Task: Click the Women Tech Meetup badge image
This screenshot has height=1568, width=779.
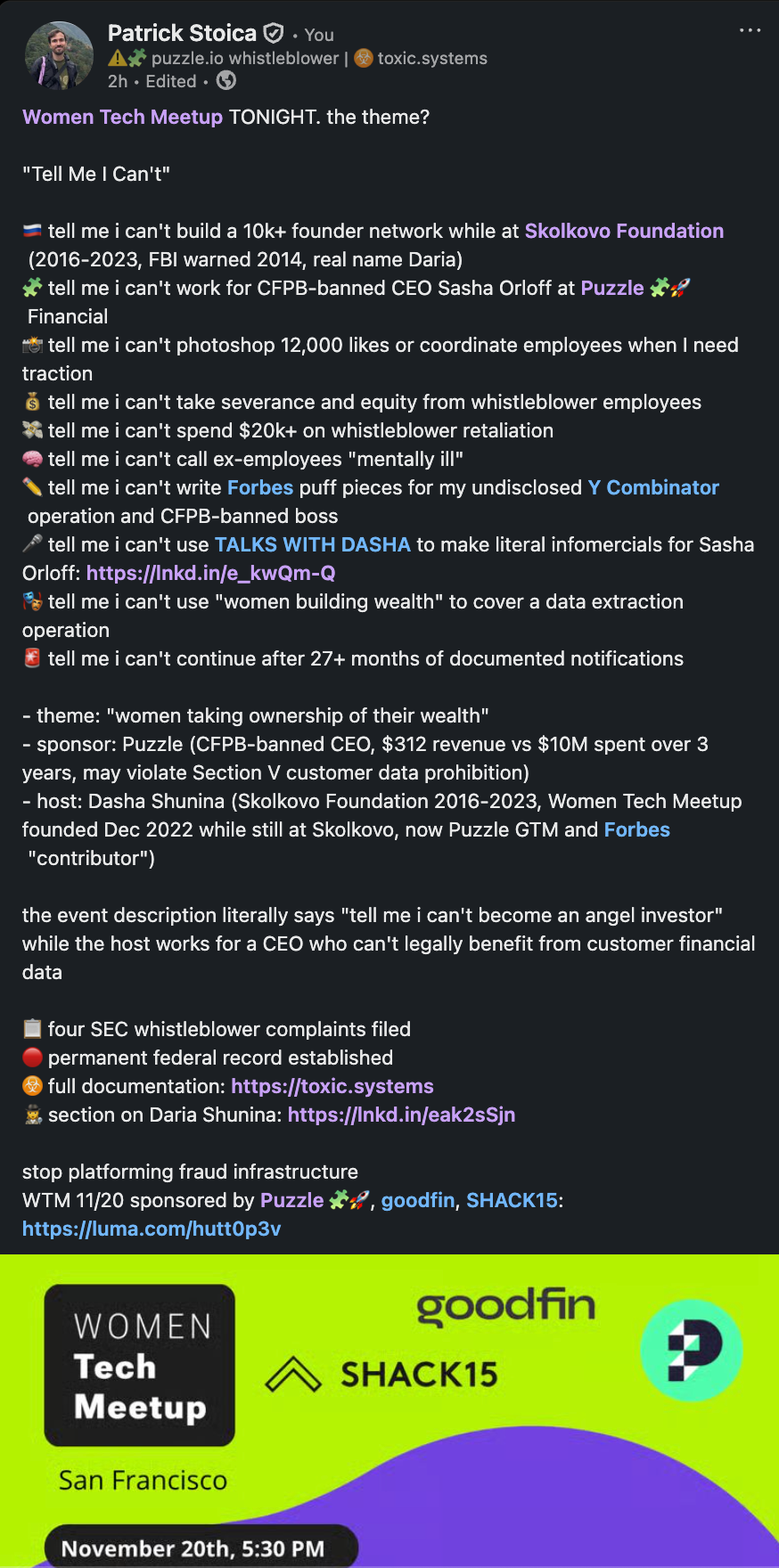Action: point(140,1365)
